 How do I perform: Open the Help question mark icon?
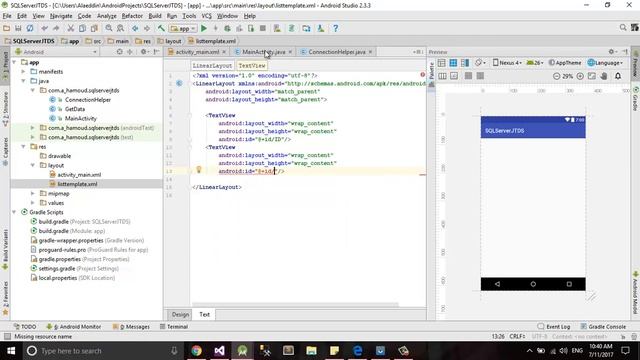tap(336, 28)
